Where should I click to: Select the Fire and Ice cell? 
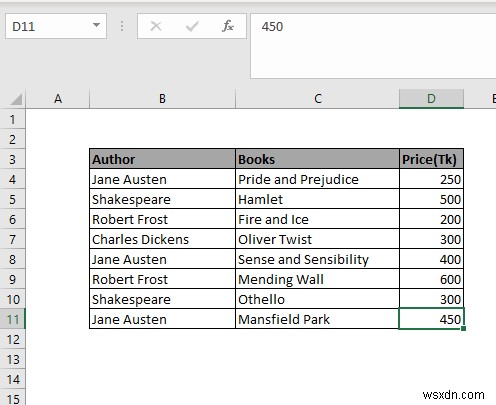coord(317,219)
